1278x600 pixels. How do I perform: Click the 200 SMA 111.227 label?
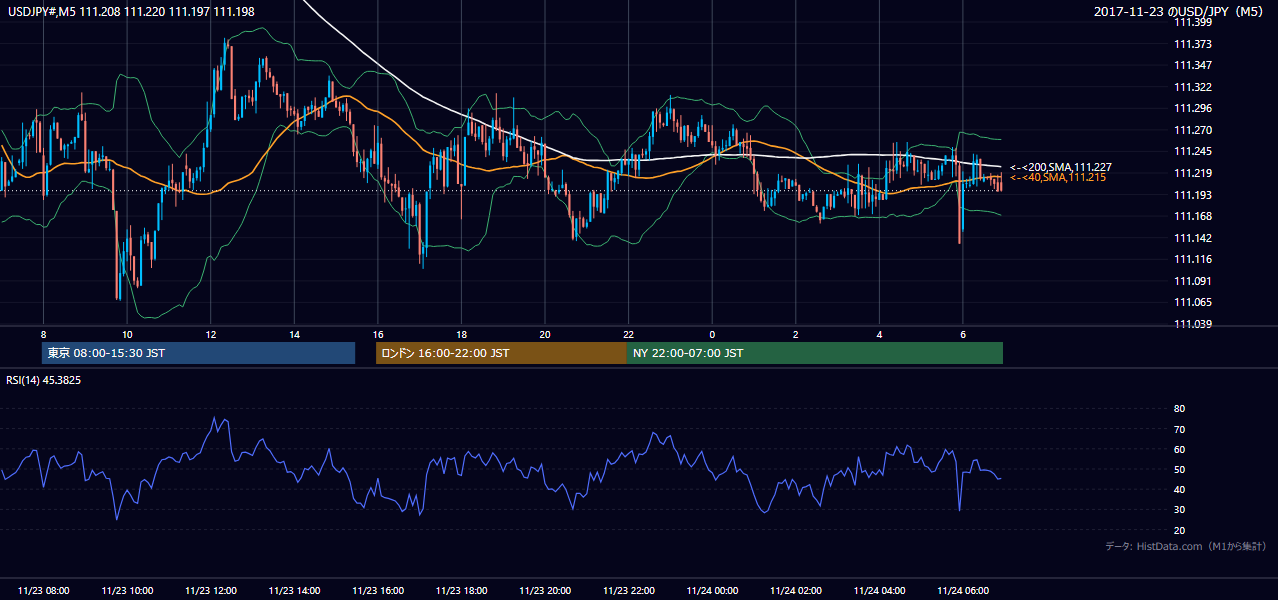point(1060,167)
